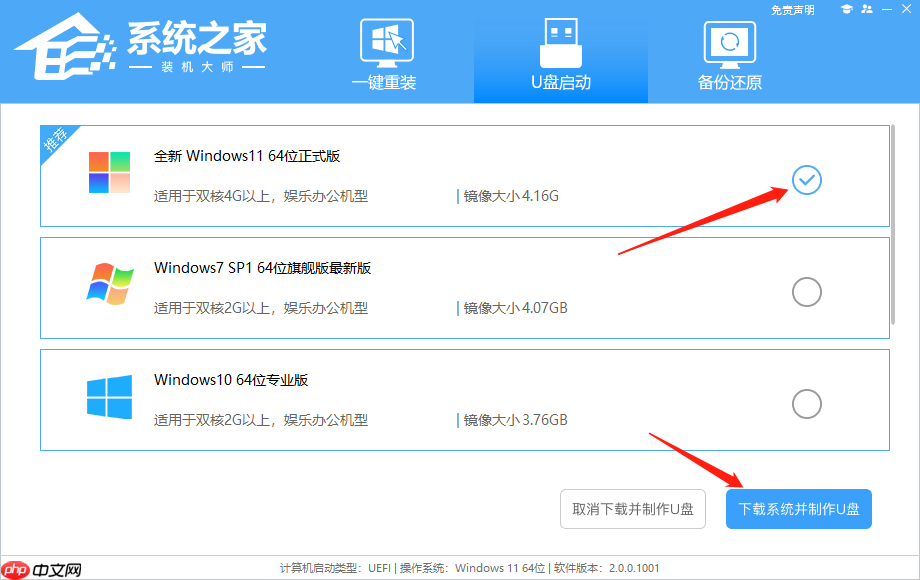
Task: Click the Windows 11 colorful logo
Action: pos(109,172)
